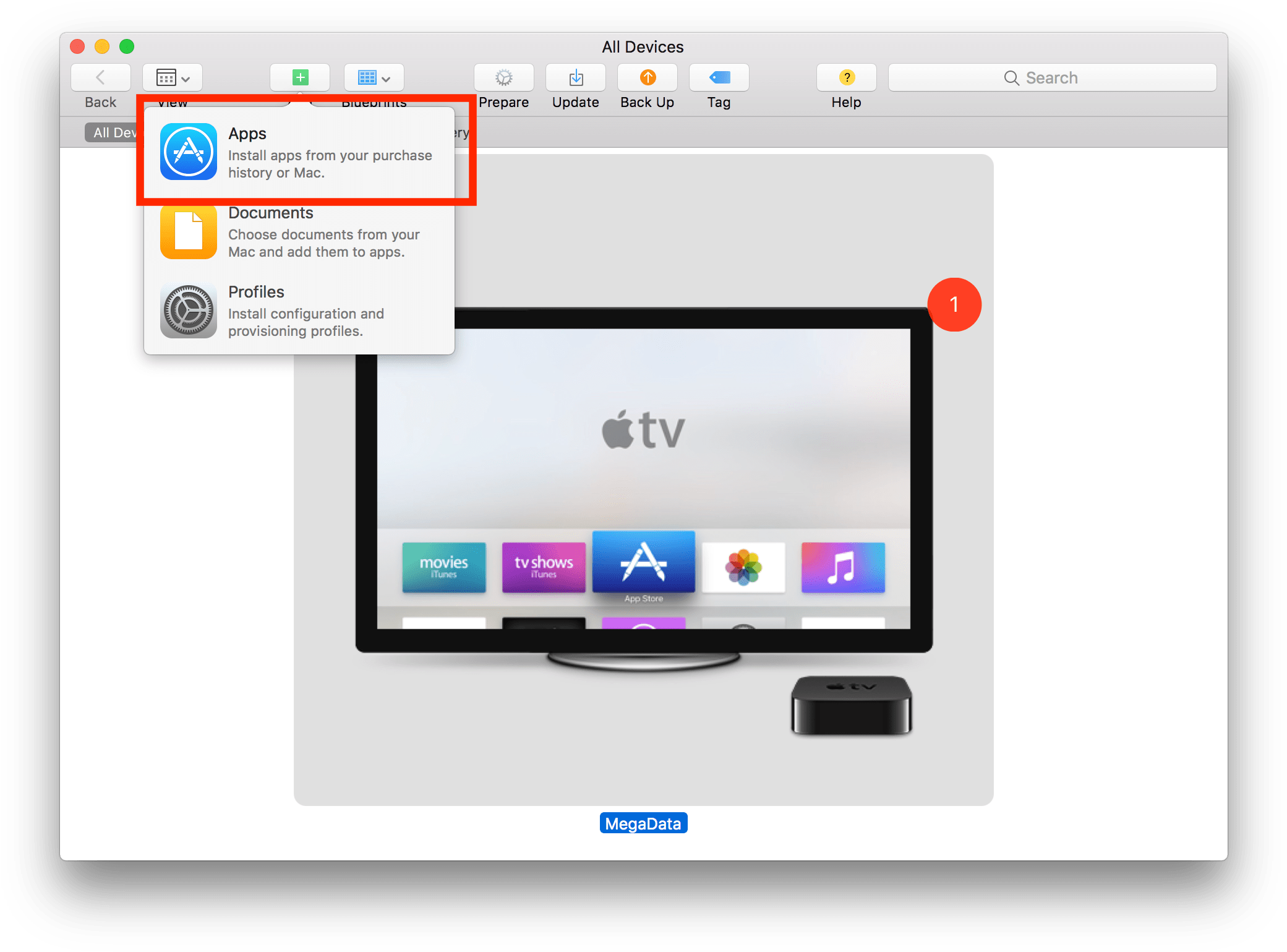Click the MegaData device name label
The height and width of the screenshot is (952, 1287).
pos(643,823)
